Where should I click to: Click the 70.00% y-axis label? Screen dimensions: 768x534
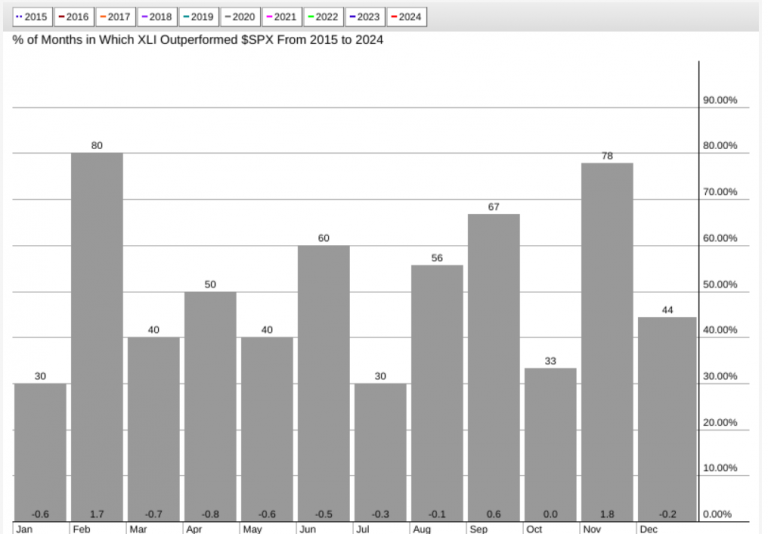click(720, 192)
